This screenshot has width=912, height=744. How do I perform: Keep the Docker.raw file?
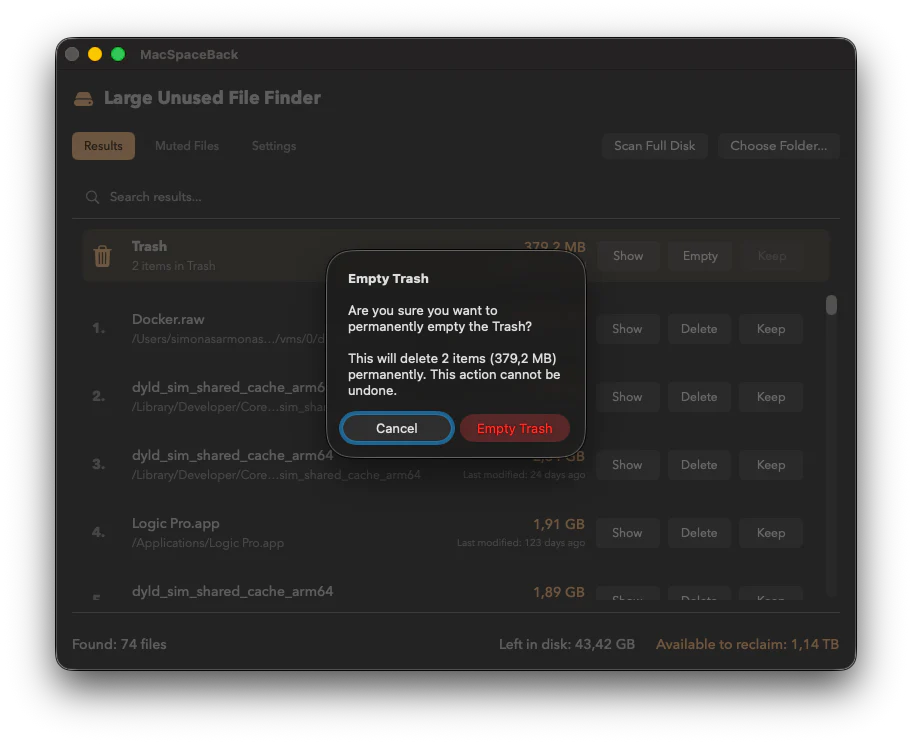(770, 329)
